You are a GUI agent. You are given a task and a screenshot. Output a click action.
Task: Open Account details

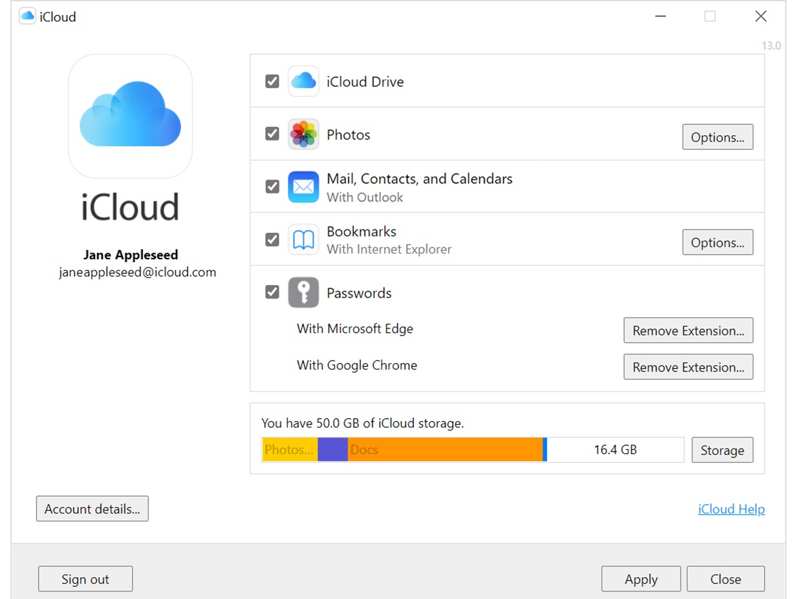92,509
